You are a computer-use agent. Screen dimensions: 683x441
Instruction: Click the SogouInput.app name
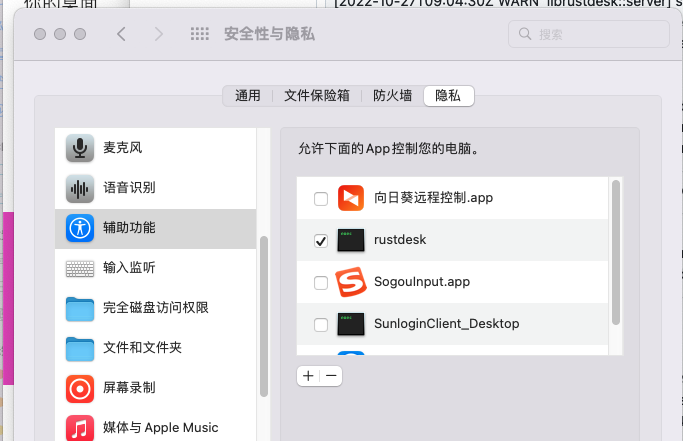pyautogui.click(x=422, y=282)
